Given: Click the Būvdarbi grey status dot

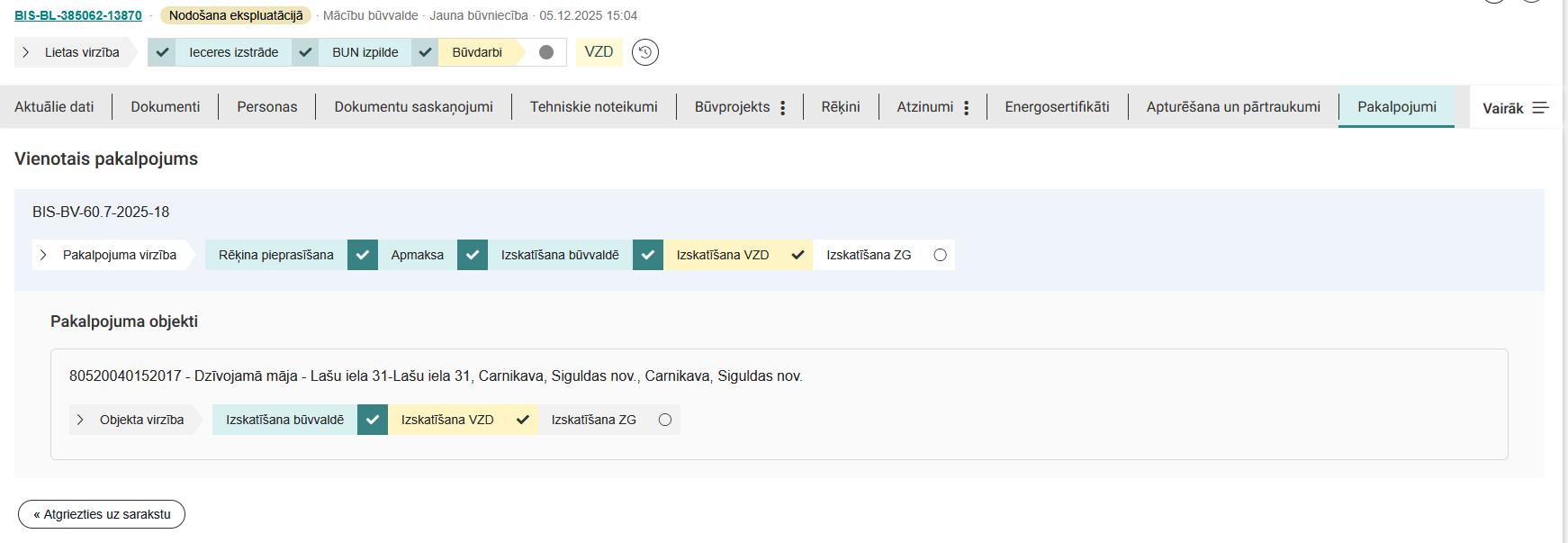Looking at the screenshot, I should (545, 52).
